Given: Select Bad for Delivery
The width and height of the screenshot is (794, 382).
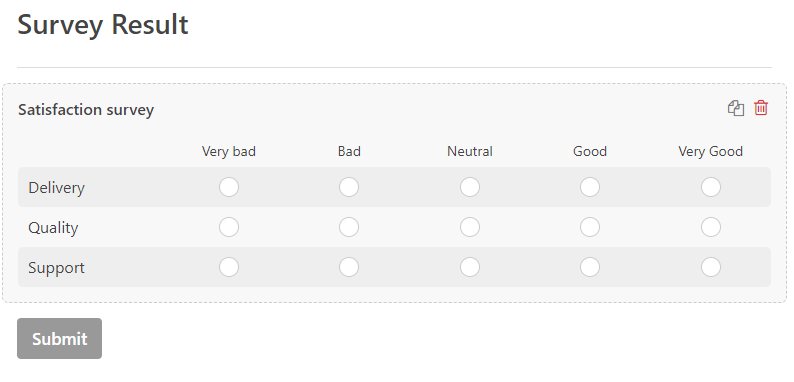Looking at the screenshot, I should [x=349, y=187].
